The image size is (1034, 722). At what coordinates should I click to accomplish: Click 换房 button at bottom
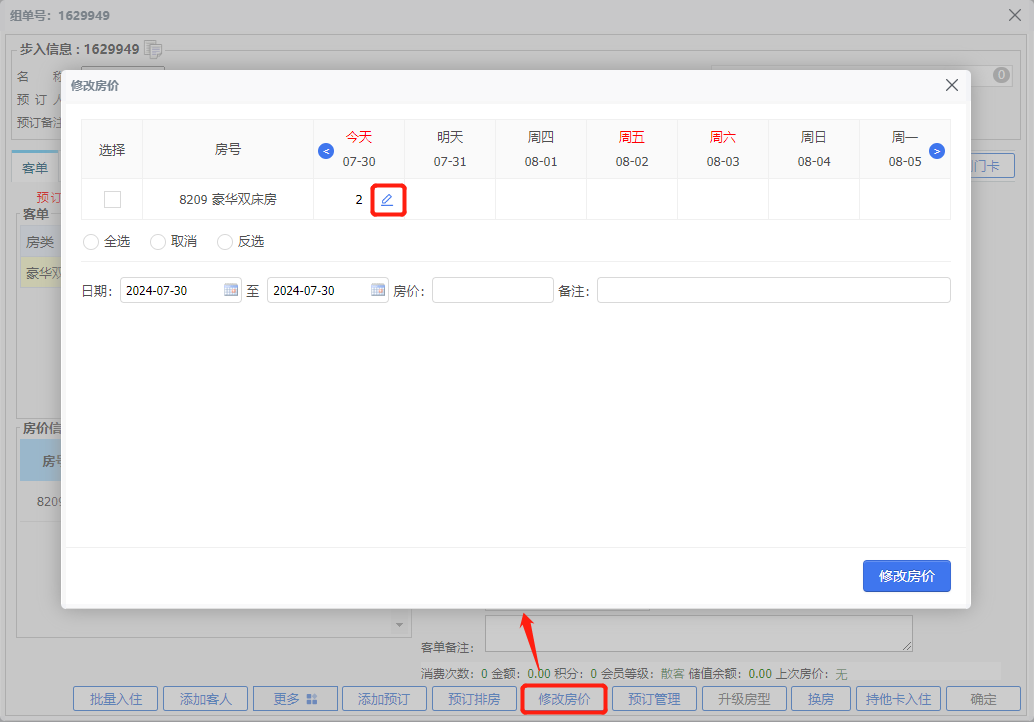point(821,699)
